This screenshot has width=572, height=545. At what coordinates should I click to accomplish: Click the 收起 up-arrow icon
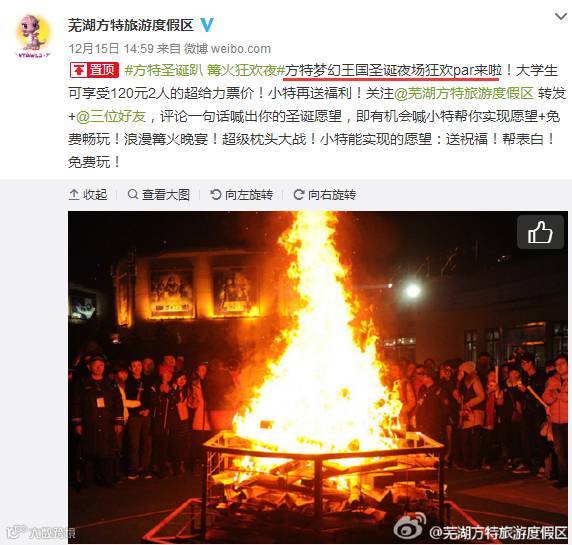coord(74,195)
